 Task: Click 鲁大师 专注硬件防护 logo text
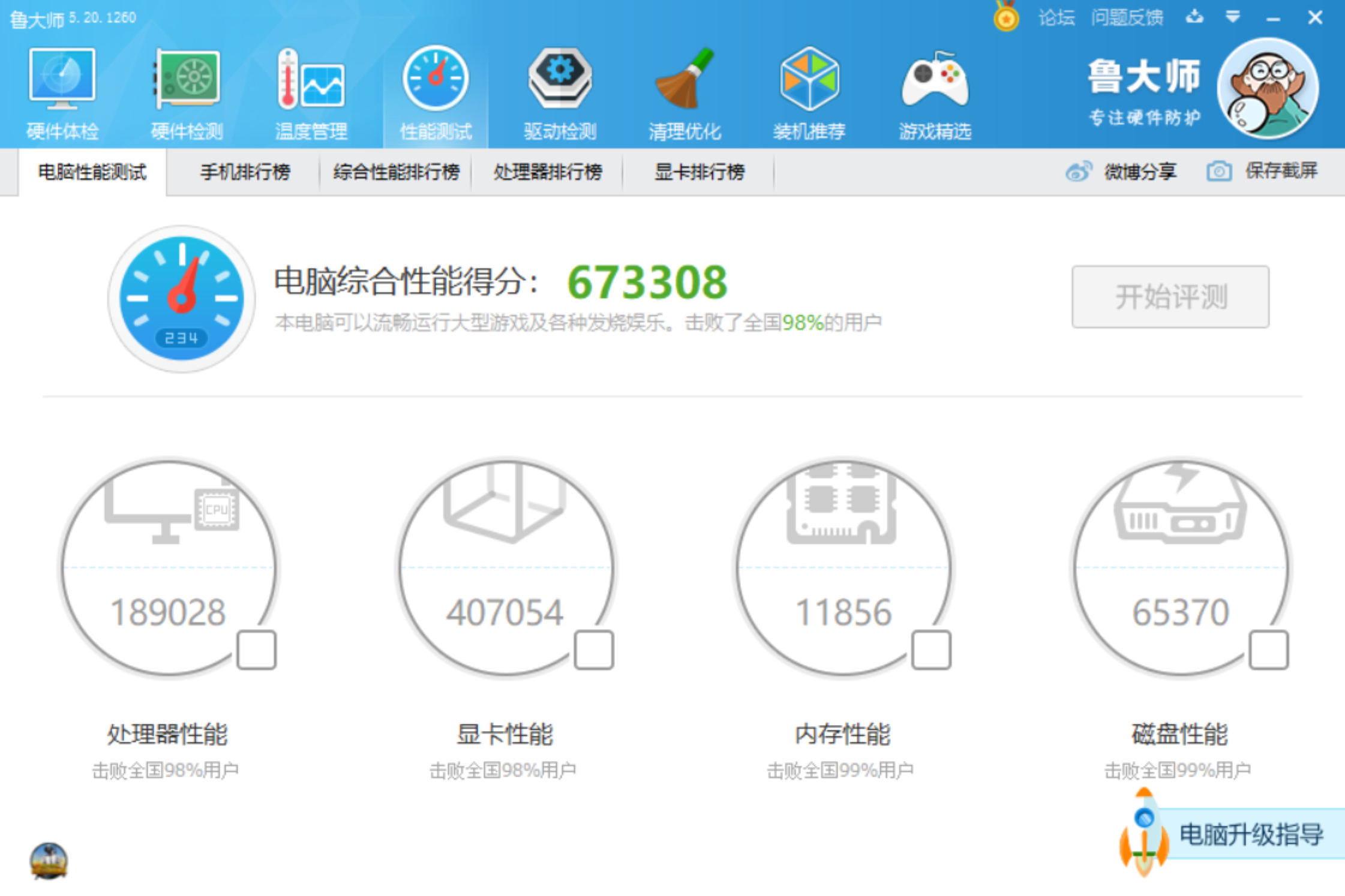[x=1145, y=91]
